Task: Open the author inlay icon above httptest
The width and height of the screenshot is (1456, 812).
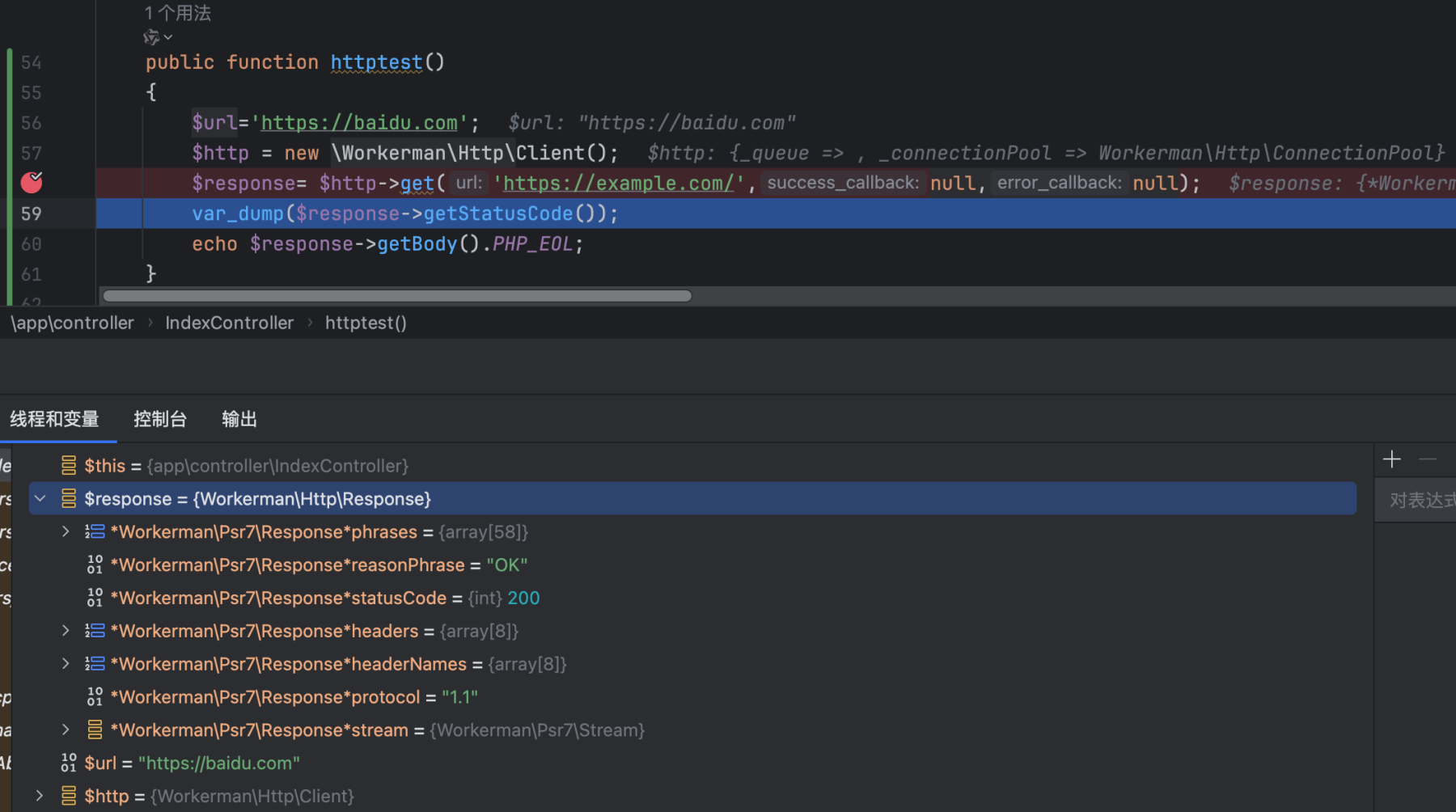Action: (157, 37)
